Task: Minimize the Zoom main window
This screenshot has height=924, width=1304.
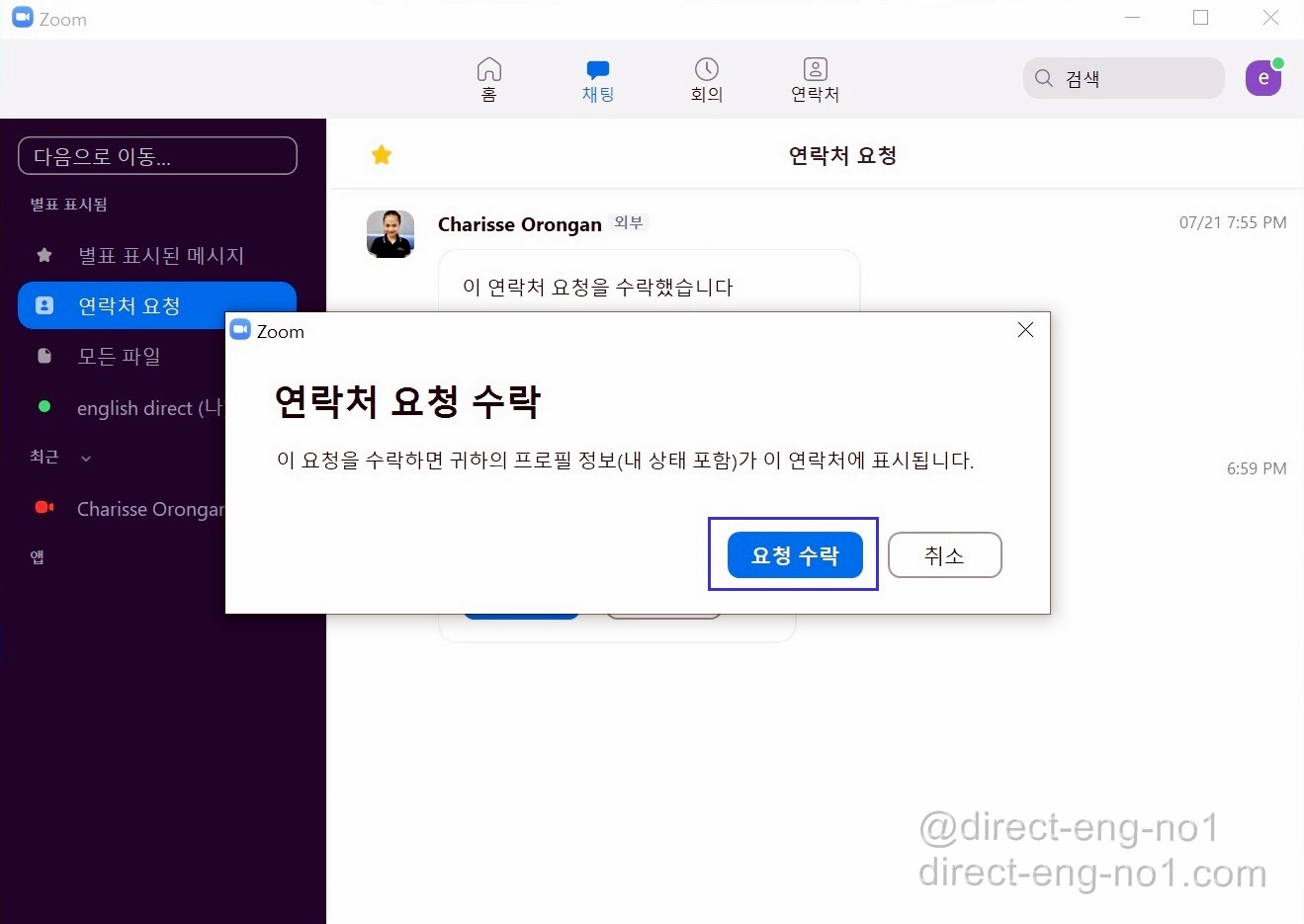Action: tap(1133, 18)
